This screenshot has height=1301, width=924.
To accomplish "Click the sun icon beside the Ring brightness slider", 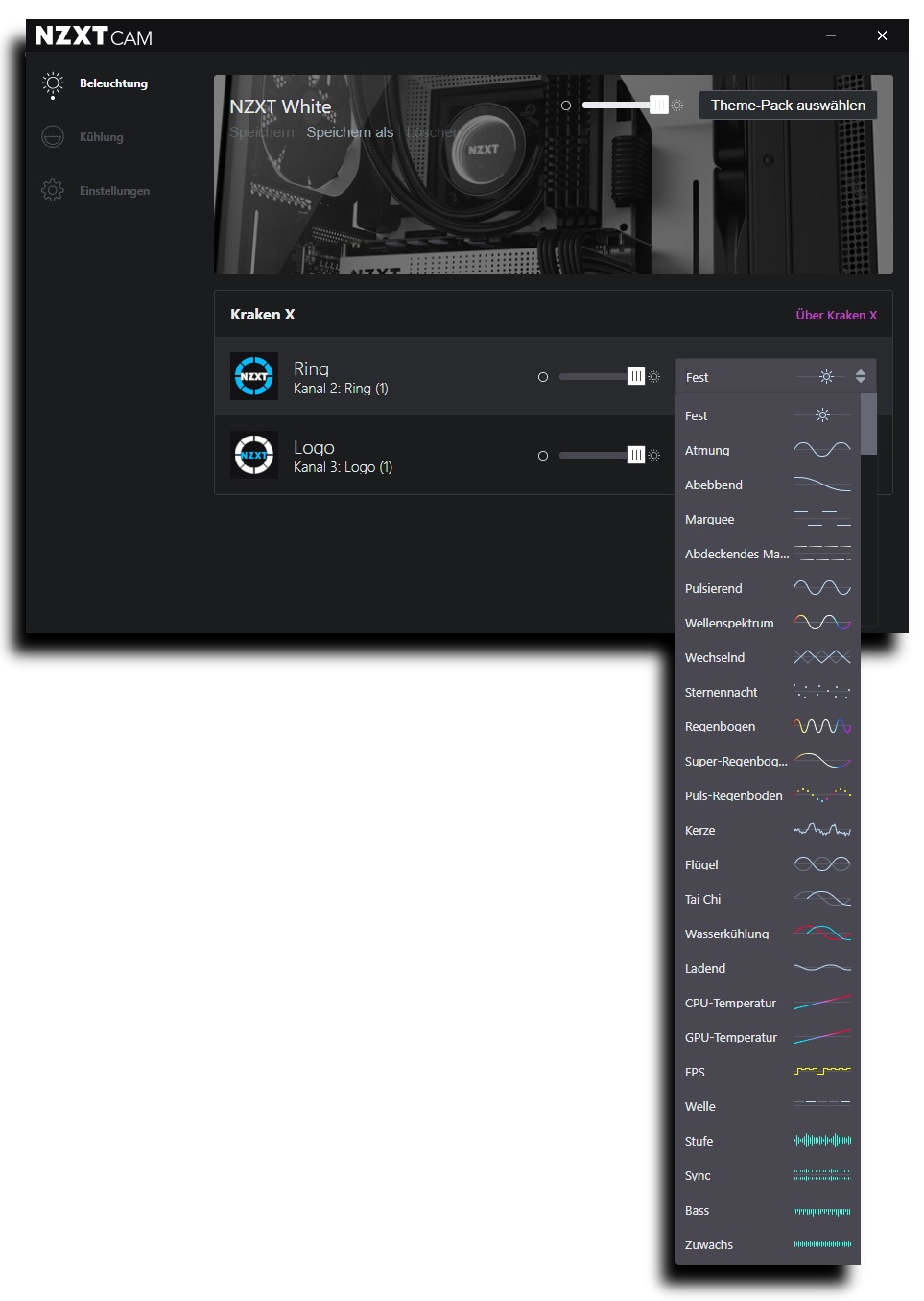I will click(654, 376).
